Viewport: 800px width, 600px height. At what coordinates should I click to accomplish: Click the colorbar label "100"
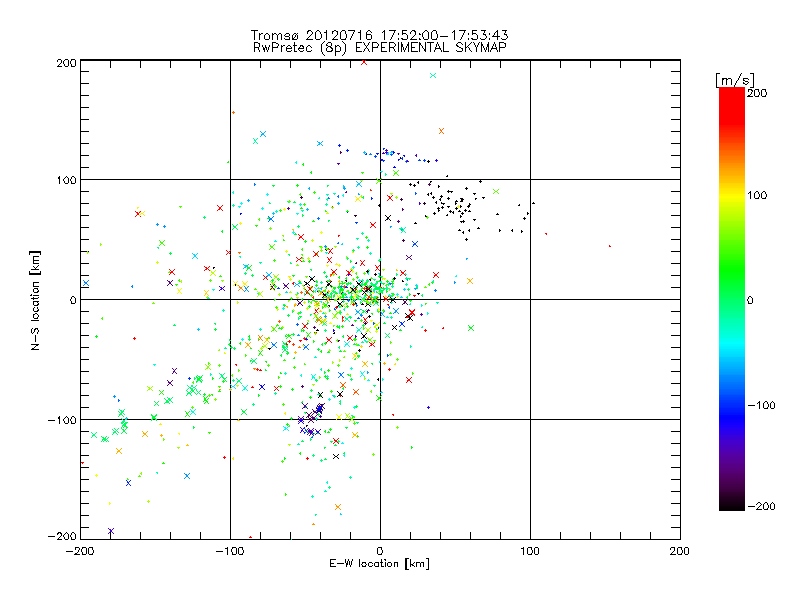tap(757, 195)
